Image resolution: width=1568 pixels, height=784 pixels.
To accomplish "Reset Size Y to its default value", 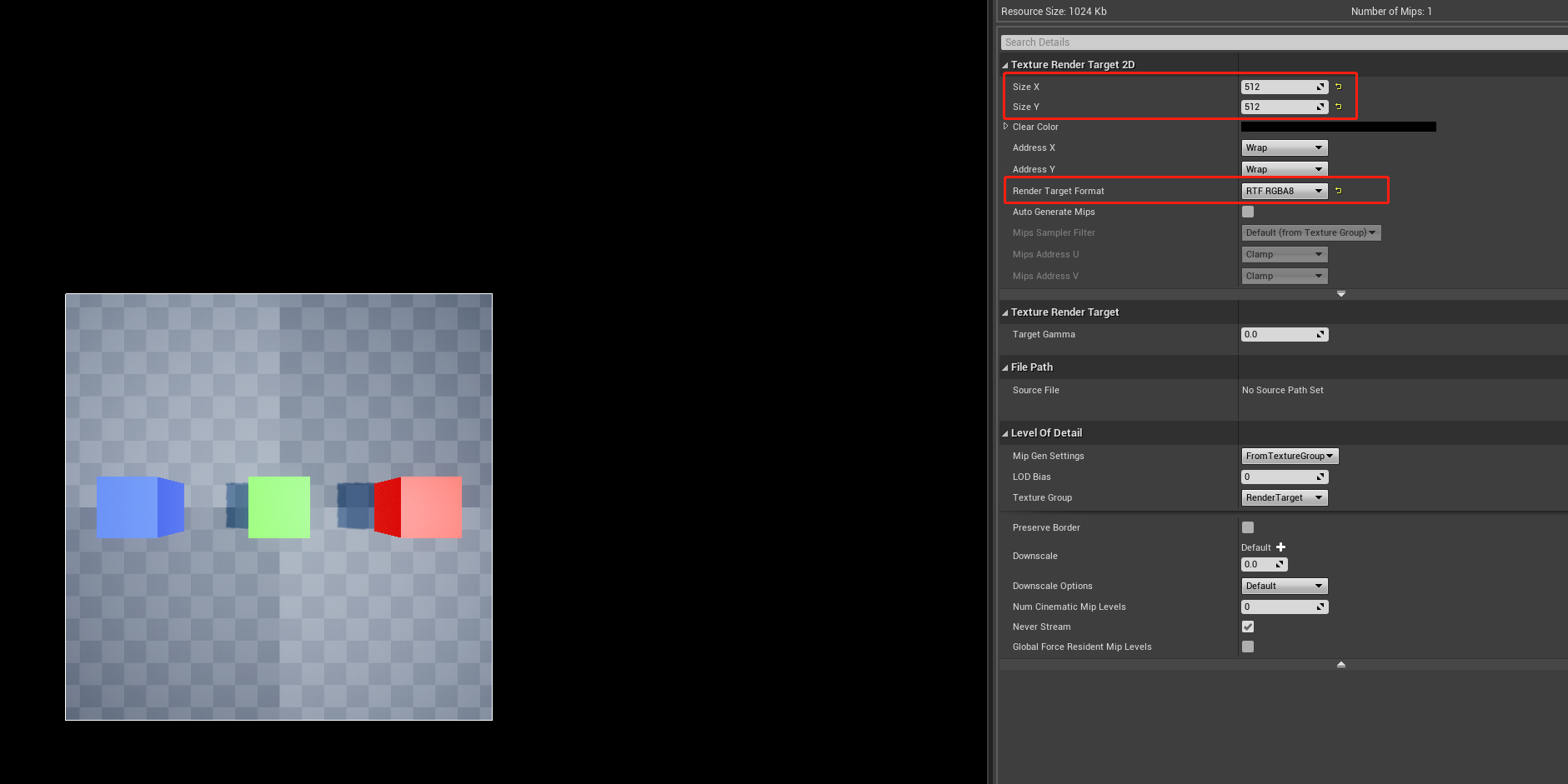I will tap(1338, 107).
